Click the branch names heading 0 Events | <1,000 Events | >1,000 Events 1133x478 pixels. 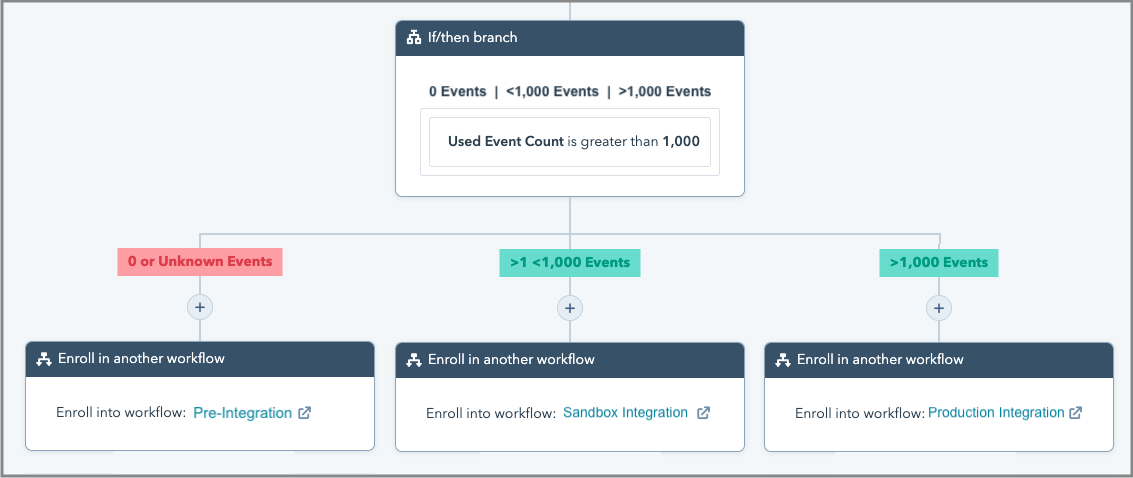pos(569,92)
